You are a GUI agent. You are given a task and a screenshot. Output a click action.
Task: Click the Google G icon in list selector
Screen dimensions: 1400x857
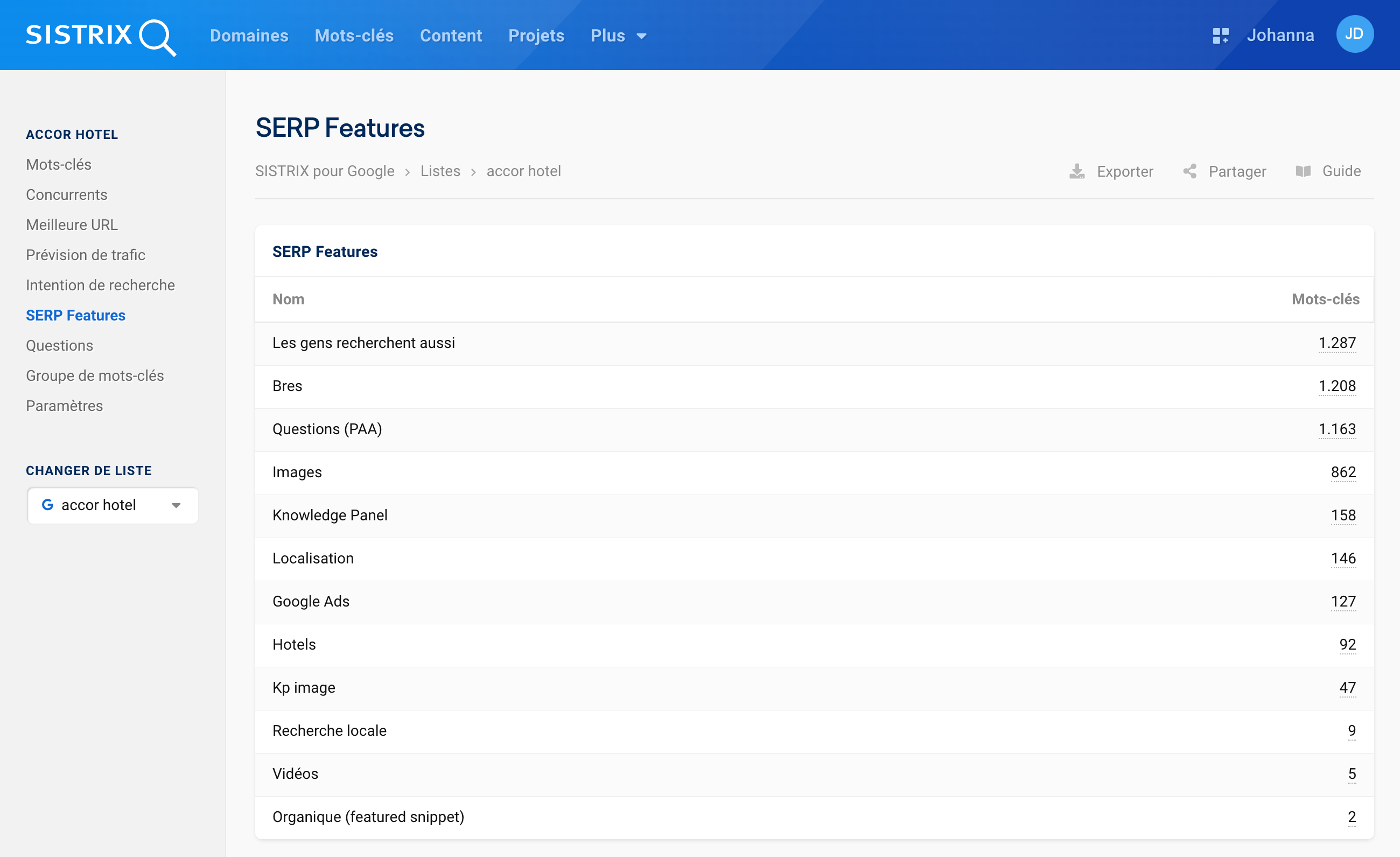tap(48, 505)
